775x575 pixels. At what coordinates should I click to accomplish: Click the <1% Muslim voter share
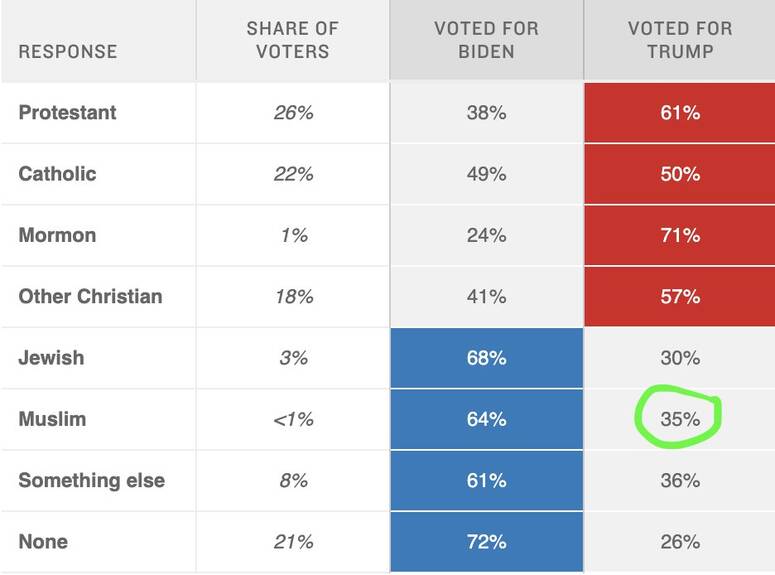tap(294, 419)
